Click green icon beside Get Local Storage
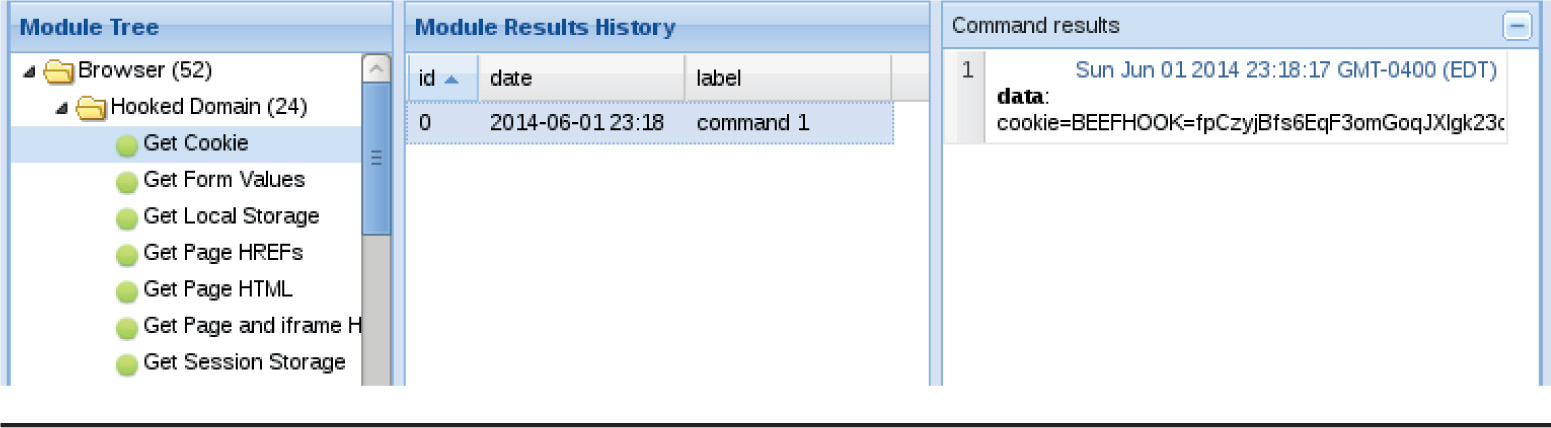 [x=127, y=217]
